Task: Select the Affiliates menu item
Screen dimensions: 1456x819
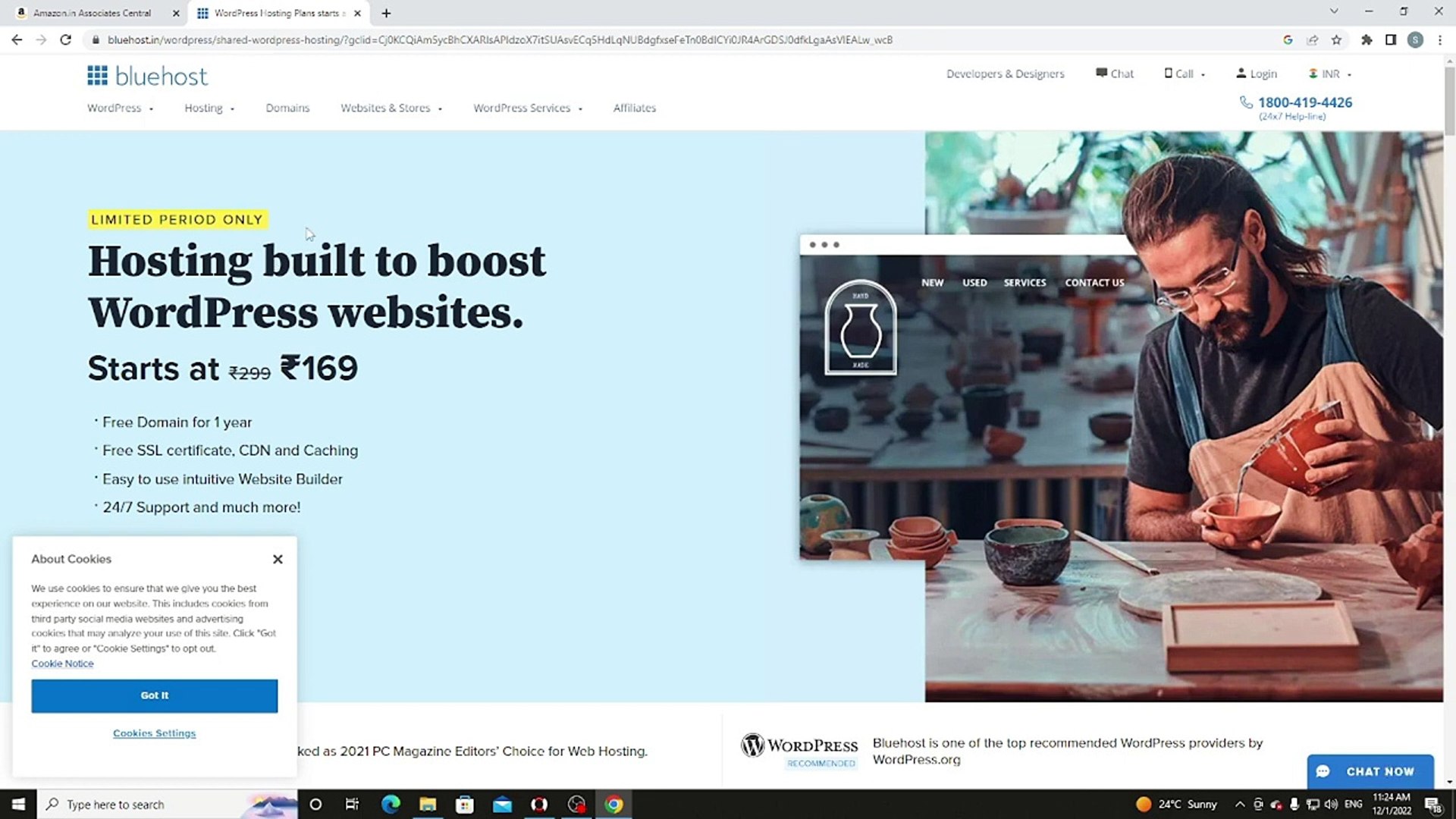Action: pos(634,108)
